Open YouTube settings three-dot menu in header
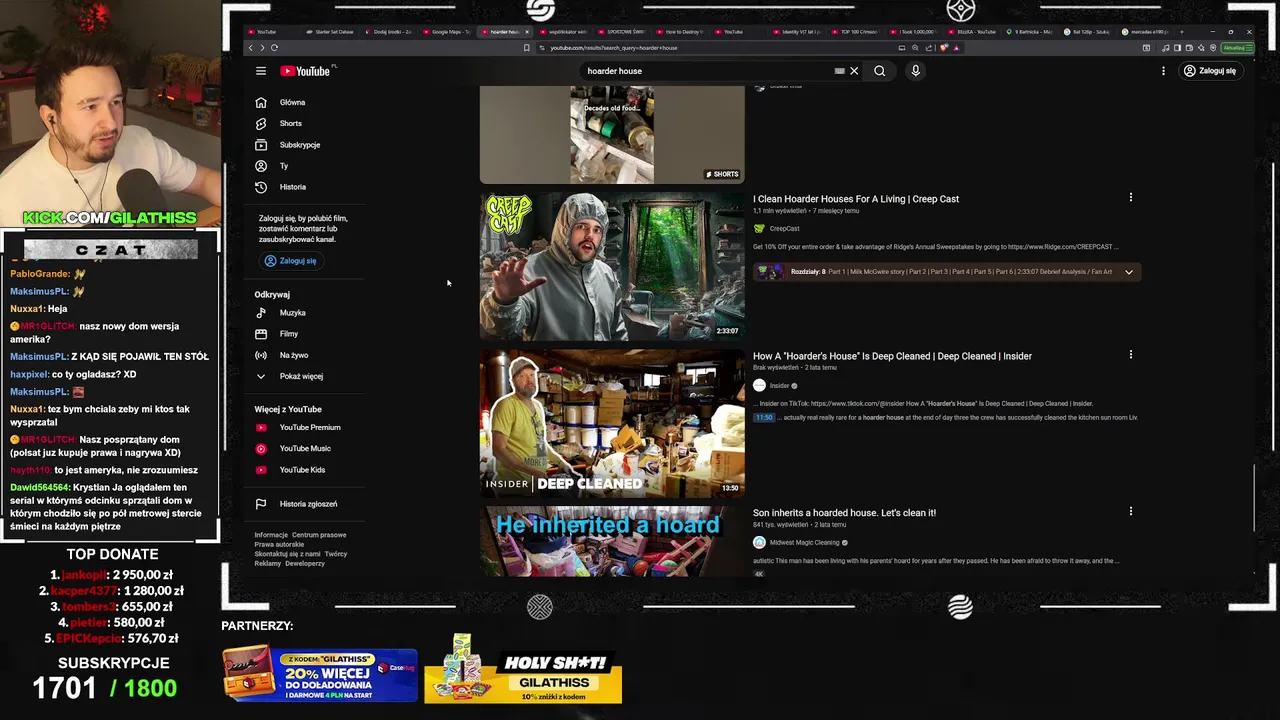Screen dimensions: 1280x720 1163,71
